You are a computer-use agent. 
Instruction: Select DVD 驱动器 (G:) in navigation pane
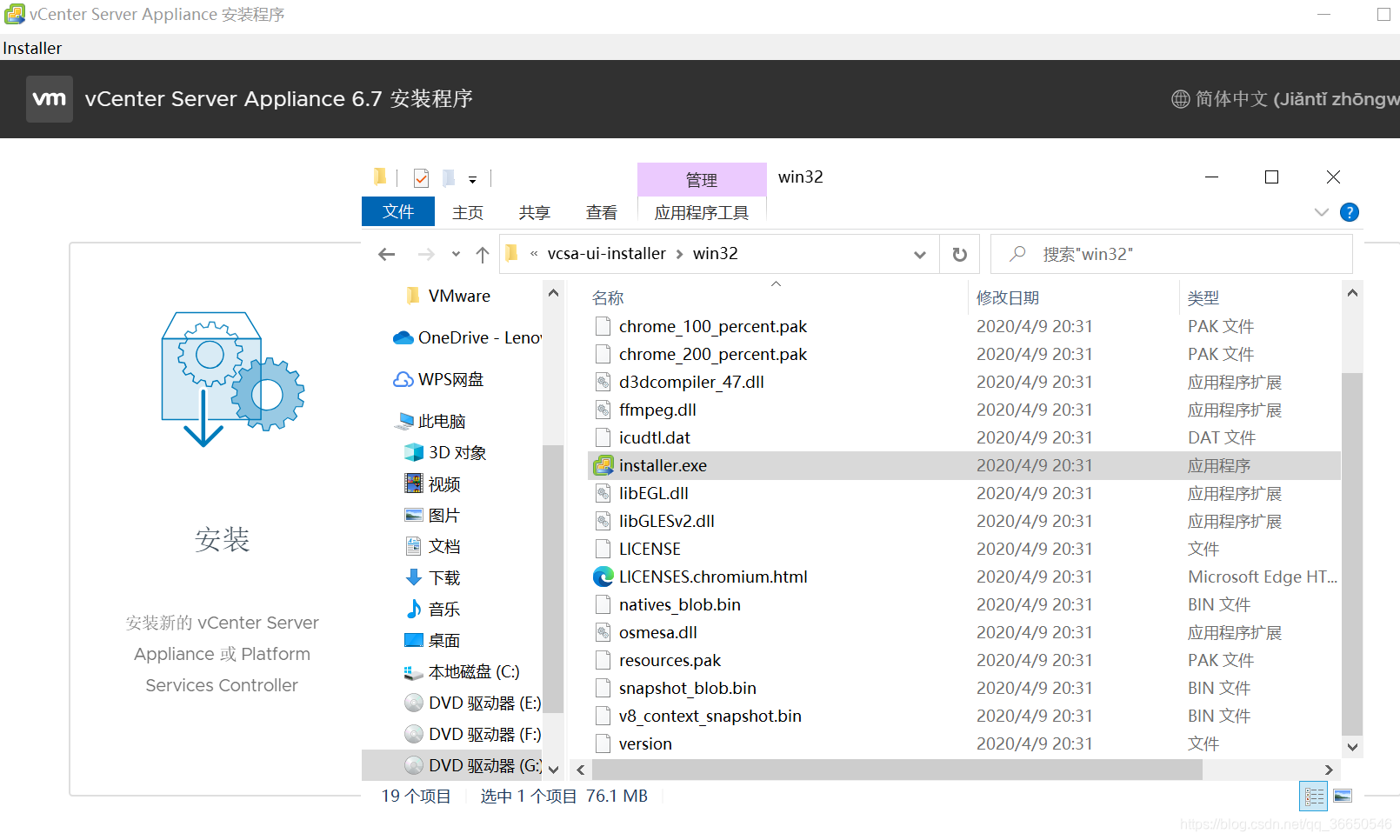pyautogui.click(x=452, y=765)
